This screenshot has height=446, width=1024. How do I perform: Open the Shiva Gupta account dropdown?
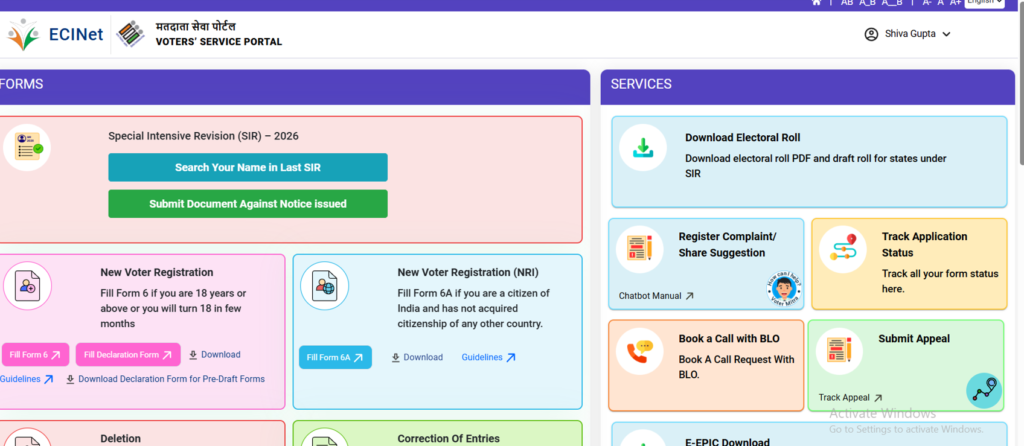click(907, 34)
